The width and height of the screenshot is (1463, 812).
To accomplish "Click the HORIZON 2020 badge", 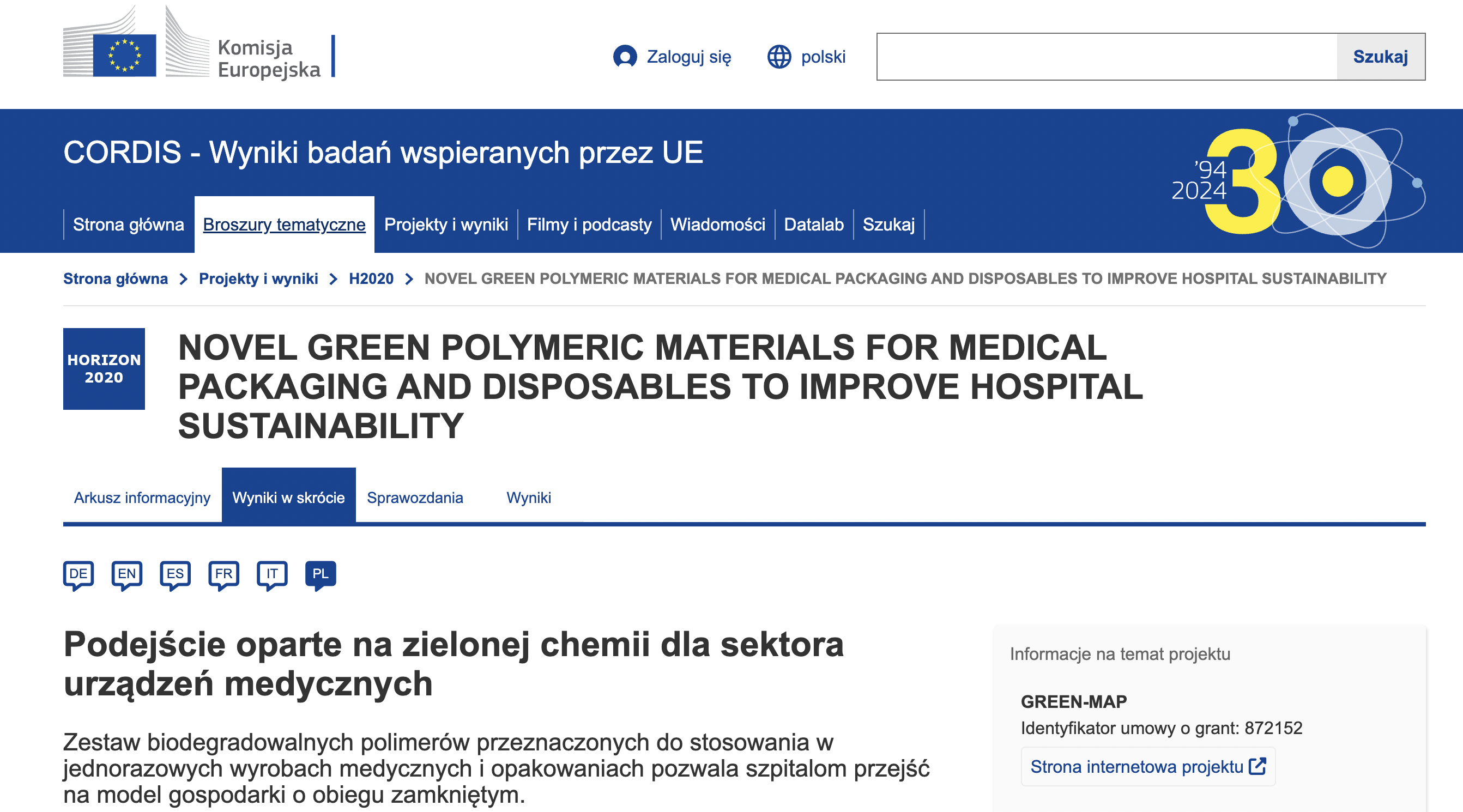I will [104, 368].
